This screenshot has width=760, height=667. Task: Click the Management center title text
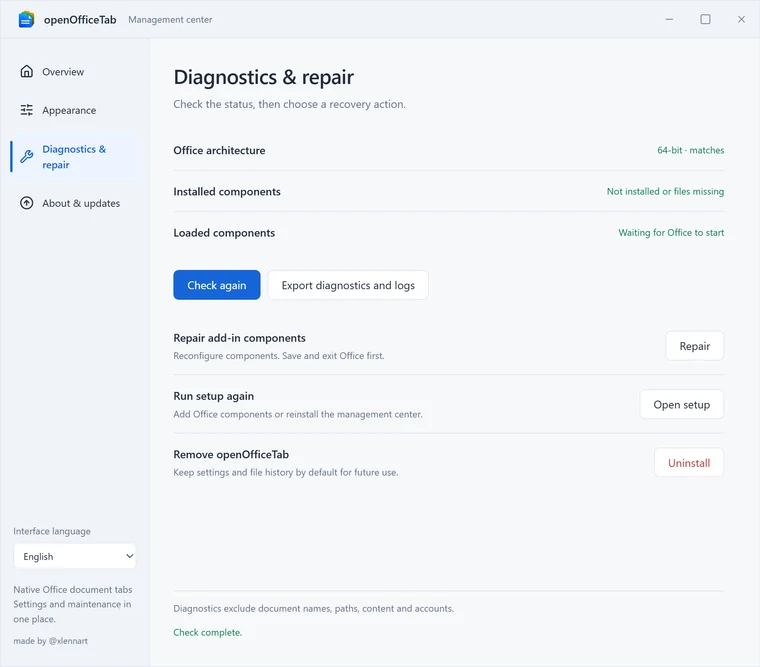[170, 20]
